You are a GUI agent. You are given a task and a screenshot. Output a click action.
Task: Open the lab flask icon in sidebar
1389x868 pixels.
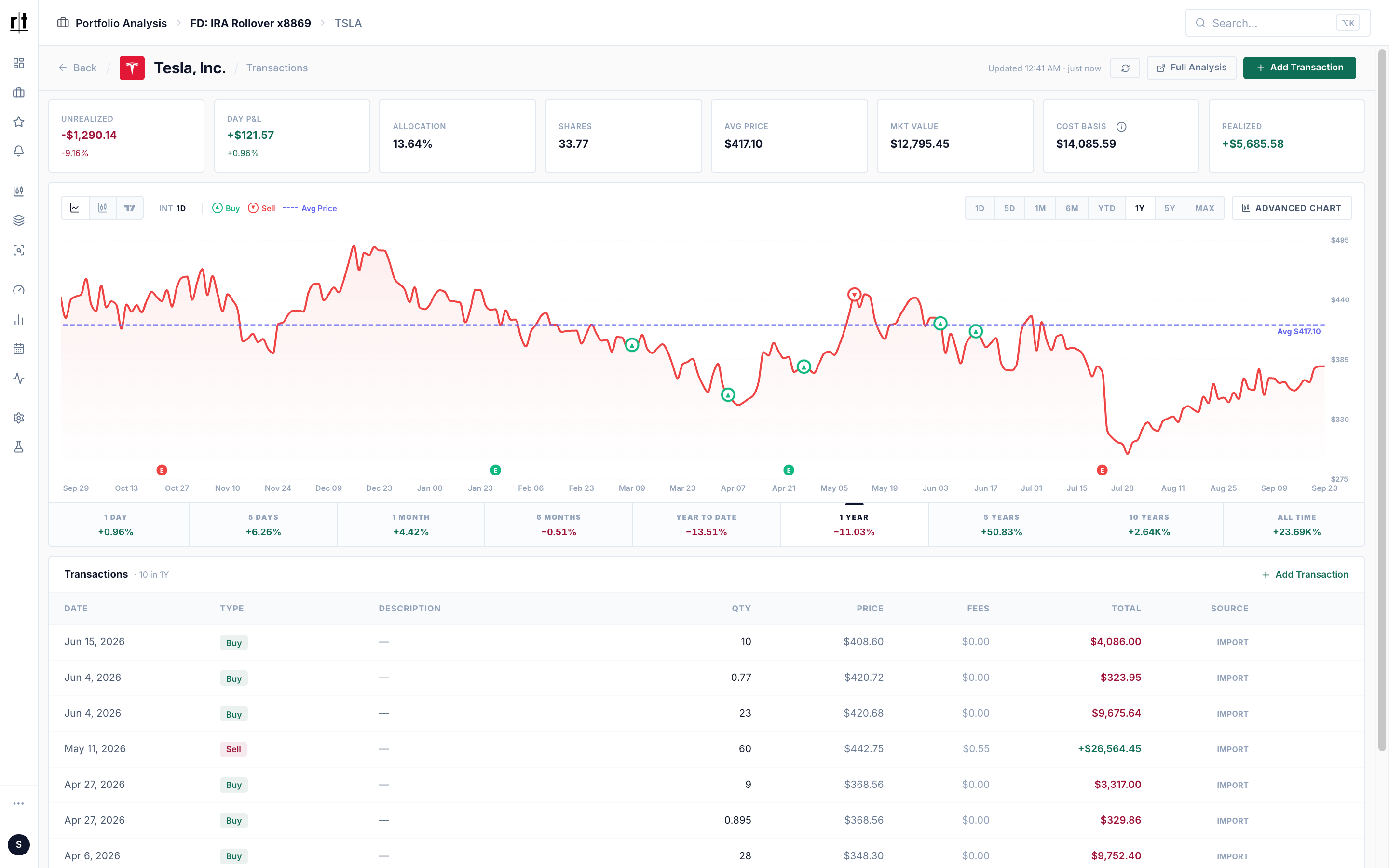point(18,447)
